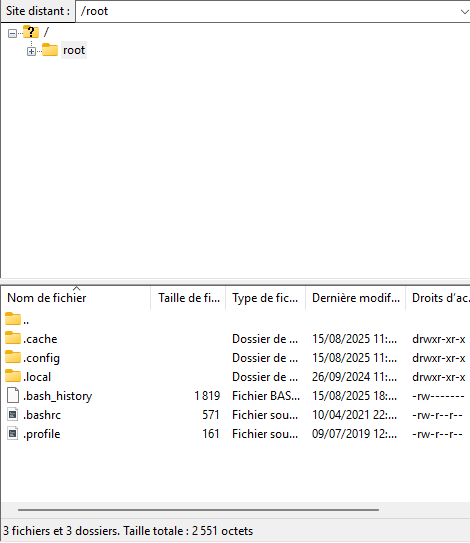
Task: Open the parent directory '..' folder
Action: 17,319
